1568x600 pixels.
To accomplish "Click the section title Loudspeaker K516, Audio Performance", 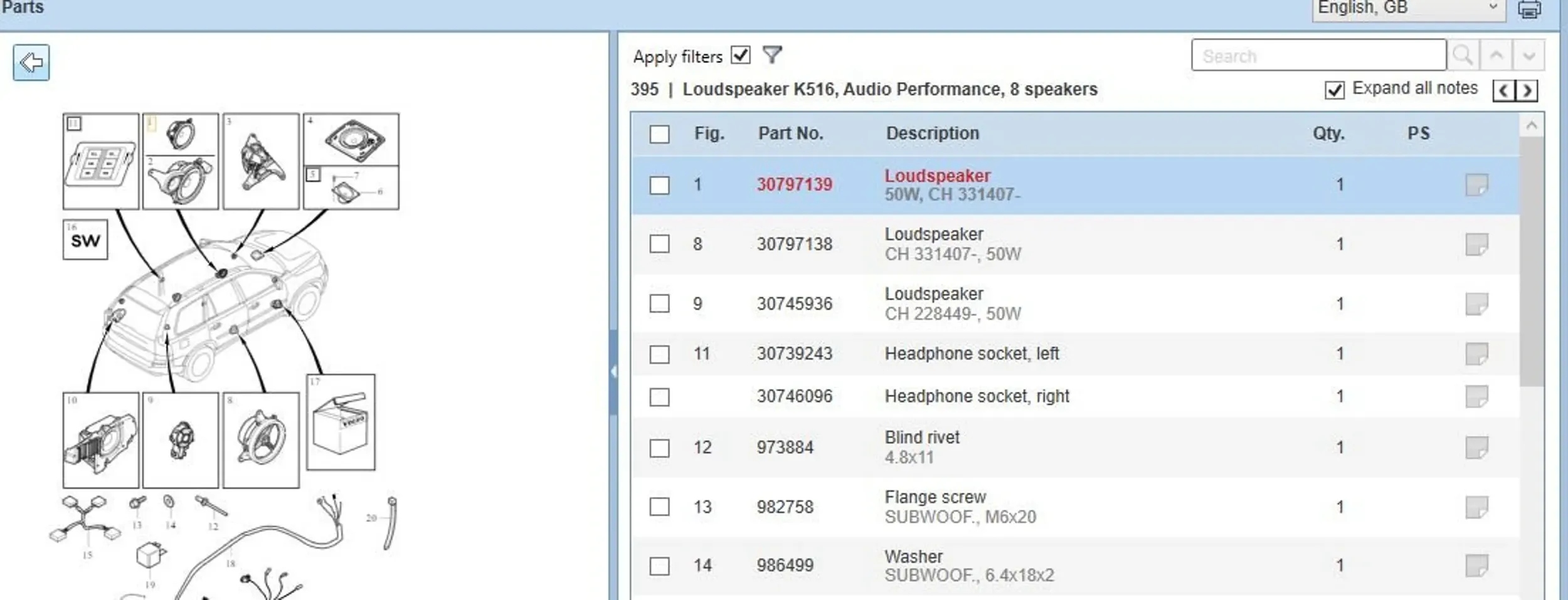I will [890, 90].
